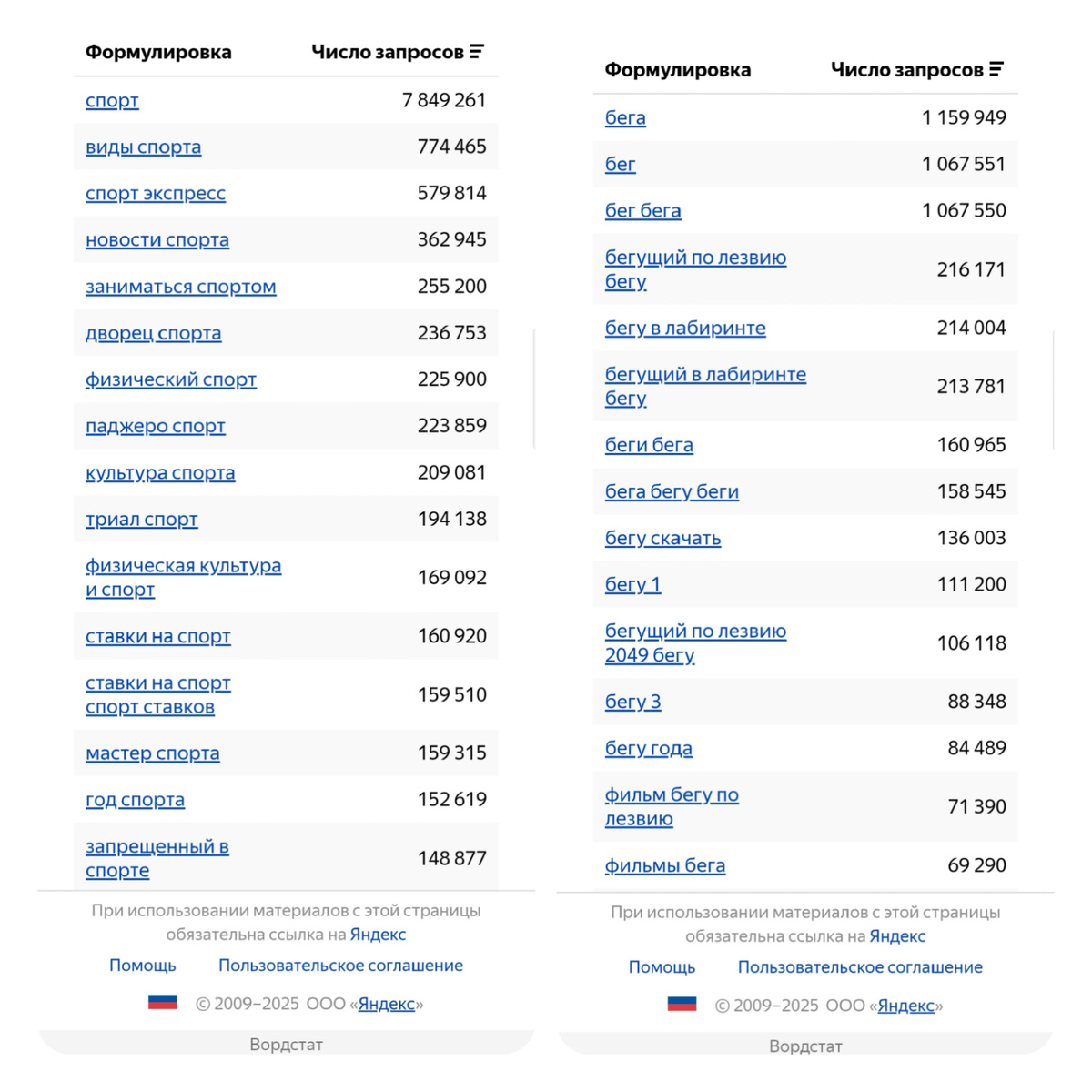1092x1092 pixels.
Task: Open the «виды спорта» query
Action: click(x=143, y=147)
